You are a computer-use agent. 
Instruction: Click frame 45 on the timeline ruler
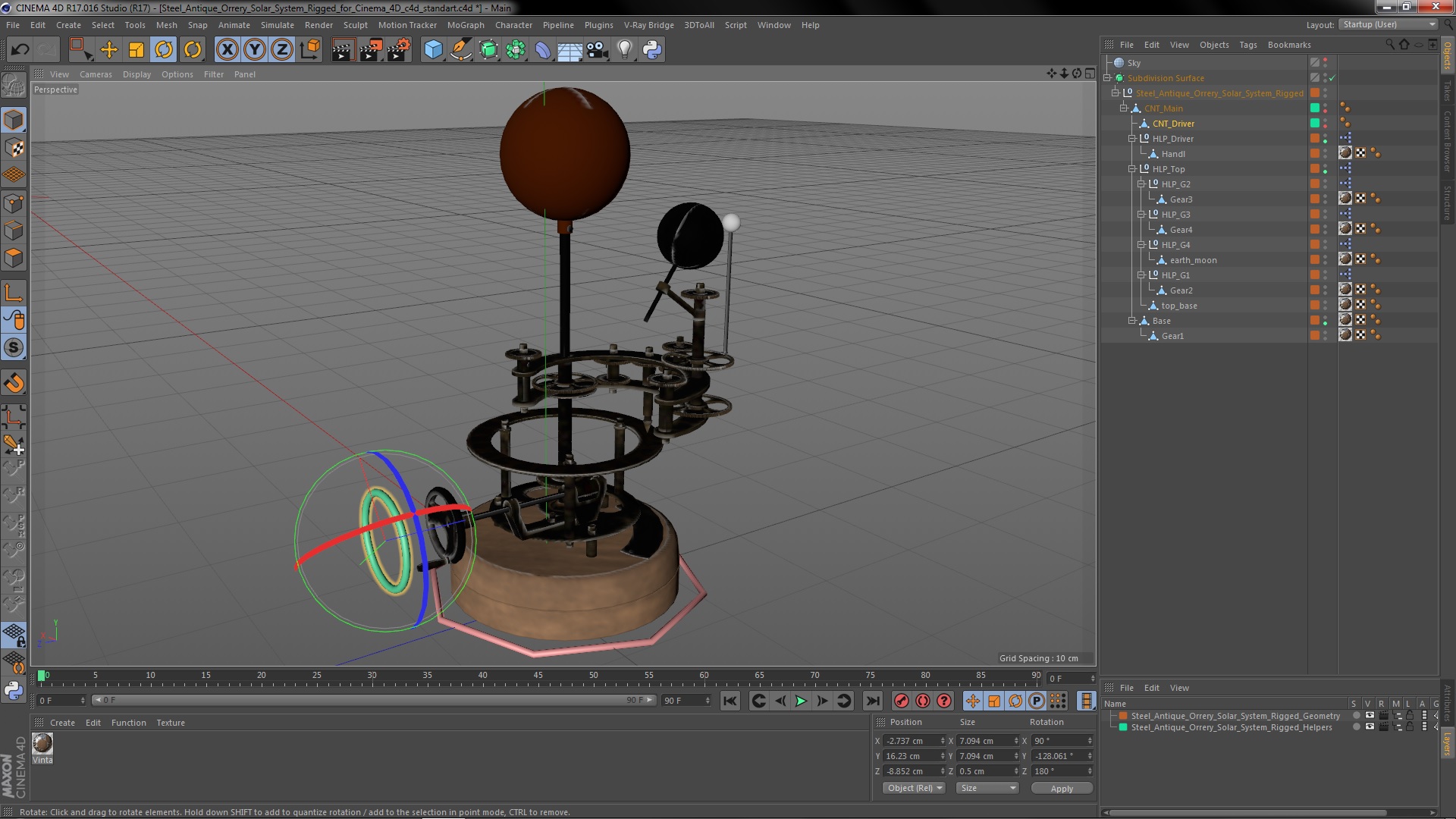coord(538,675)
